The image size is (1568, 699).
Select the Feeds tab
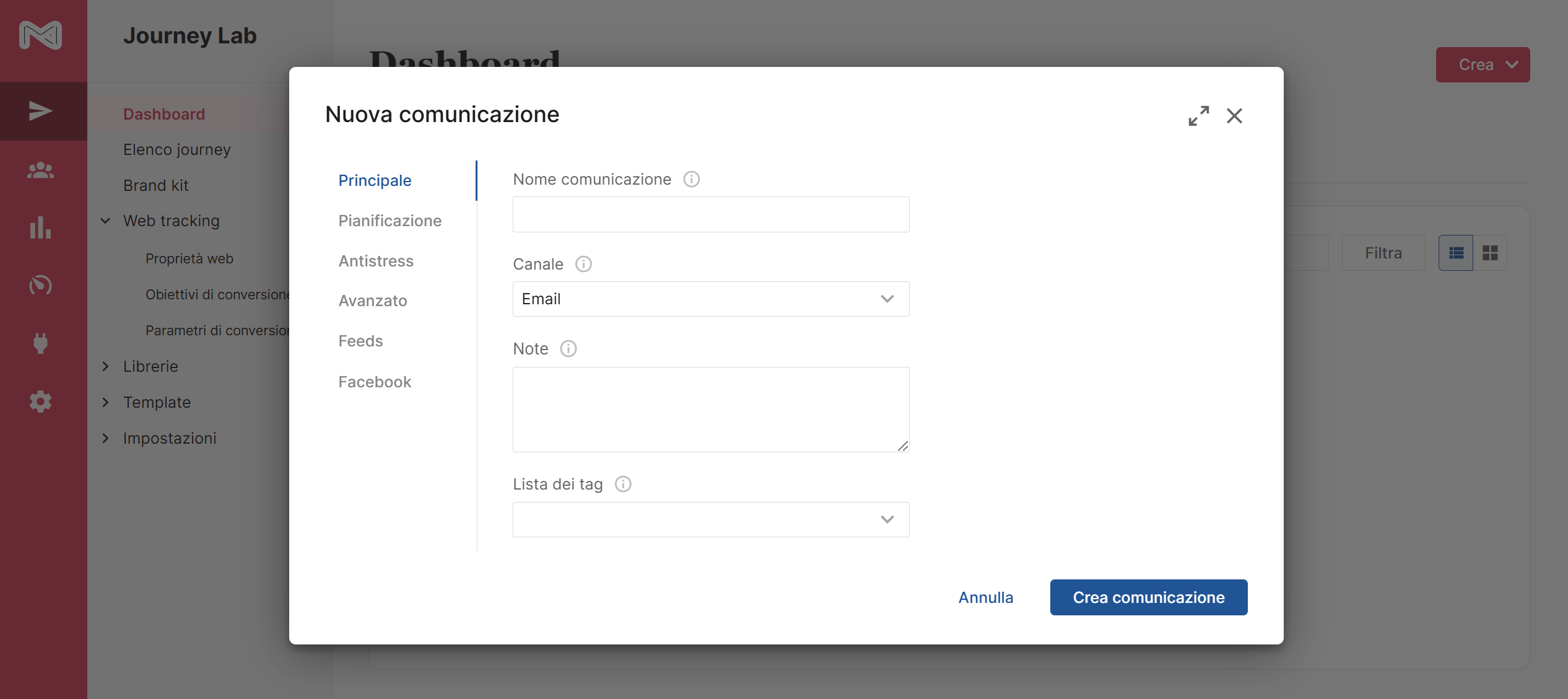tap(360, 341)
